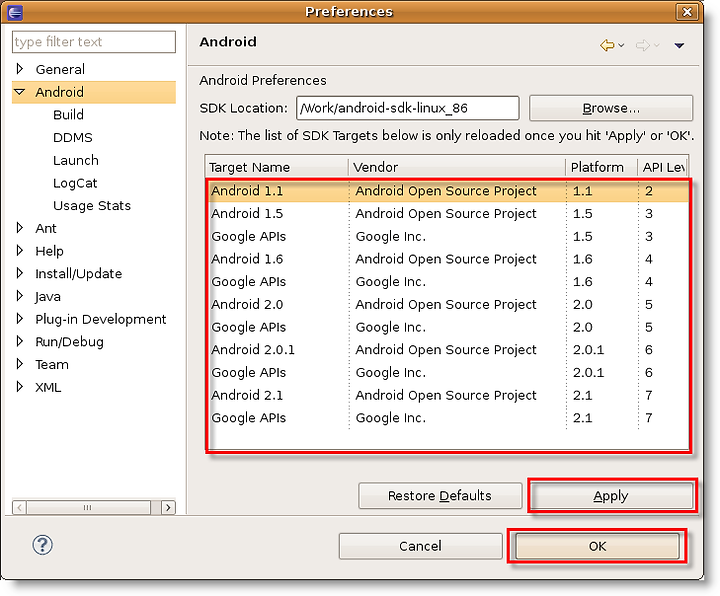Select the Android preferences category
Screen dimensions: 720x596
tap(59, 92)
